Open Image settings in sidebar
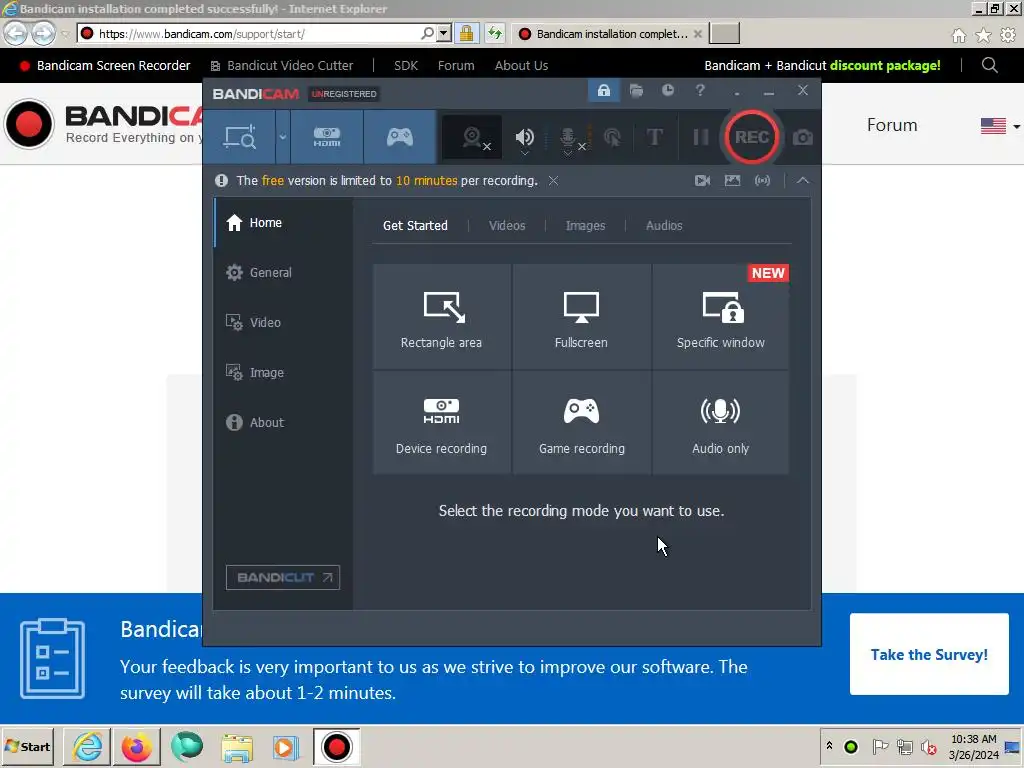 283,373
